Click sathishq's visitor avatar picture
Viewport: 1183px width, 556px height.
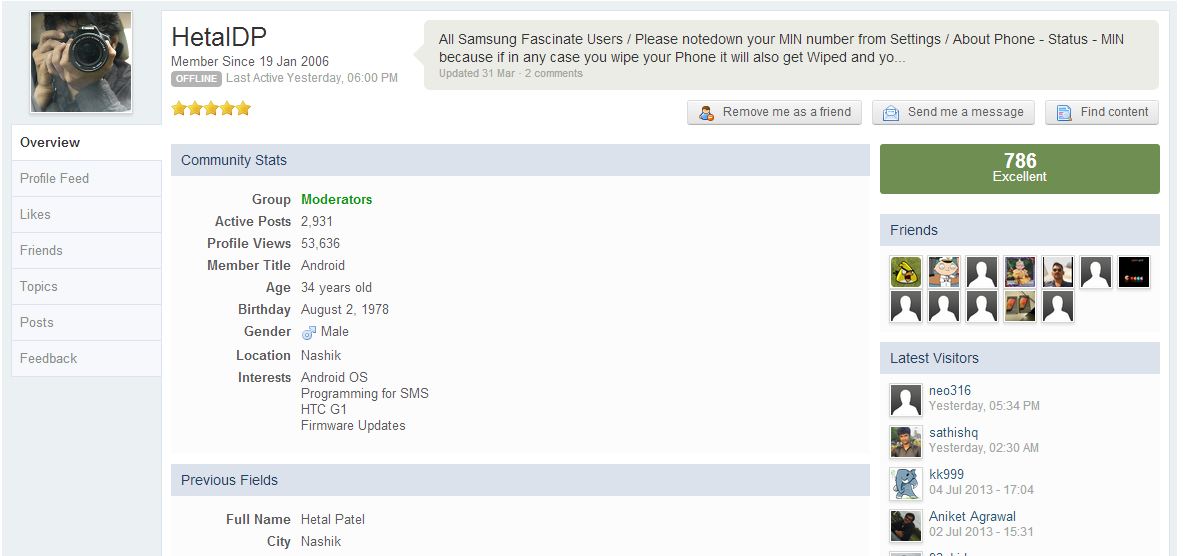(906, 441)
